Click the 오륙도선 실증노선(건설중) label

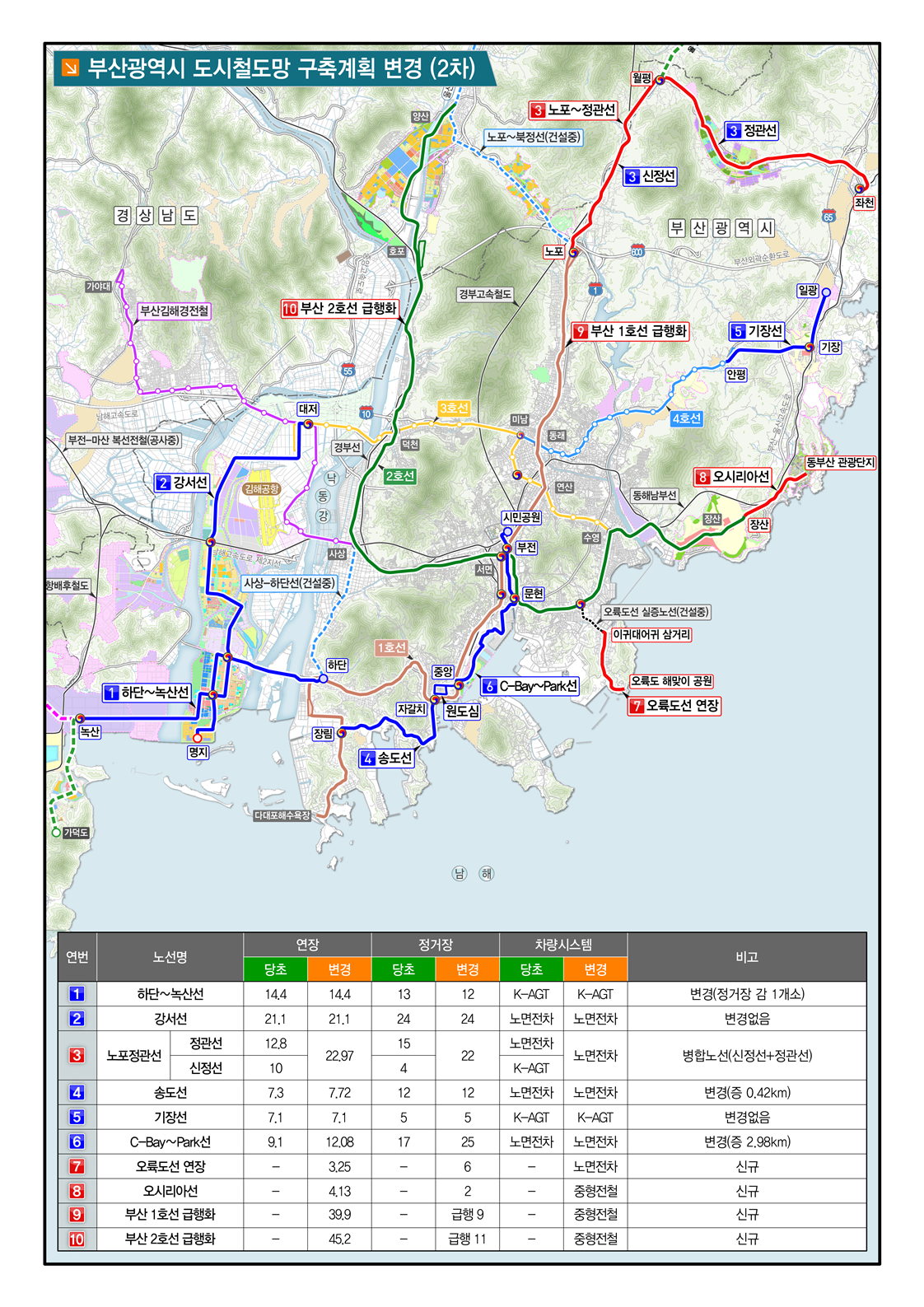click(656, 612)
